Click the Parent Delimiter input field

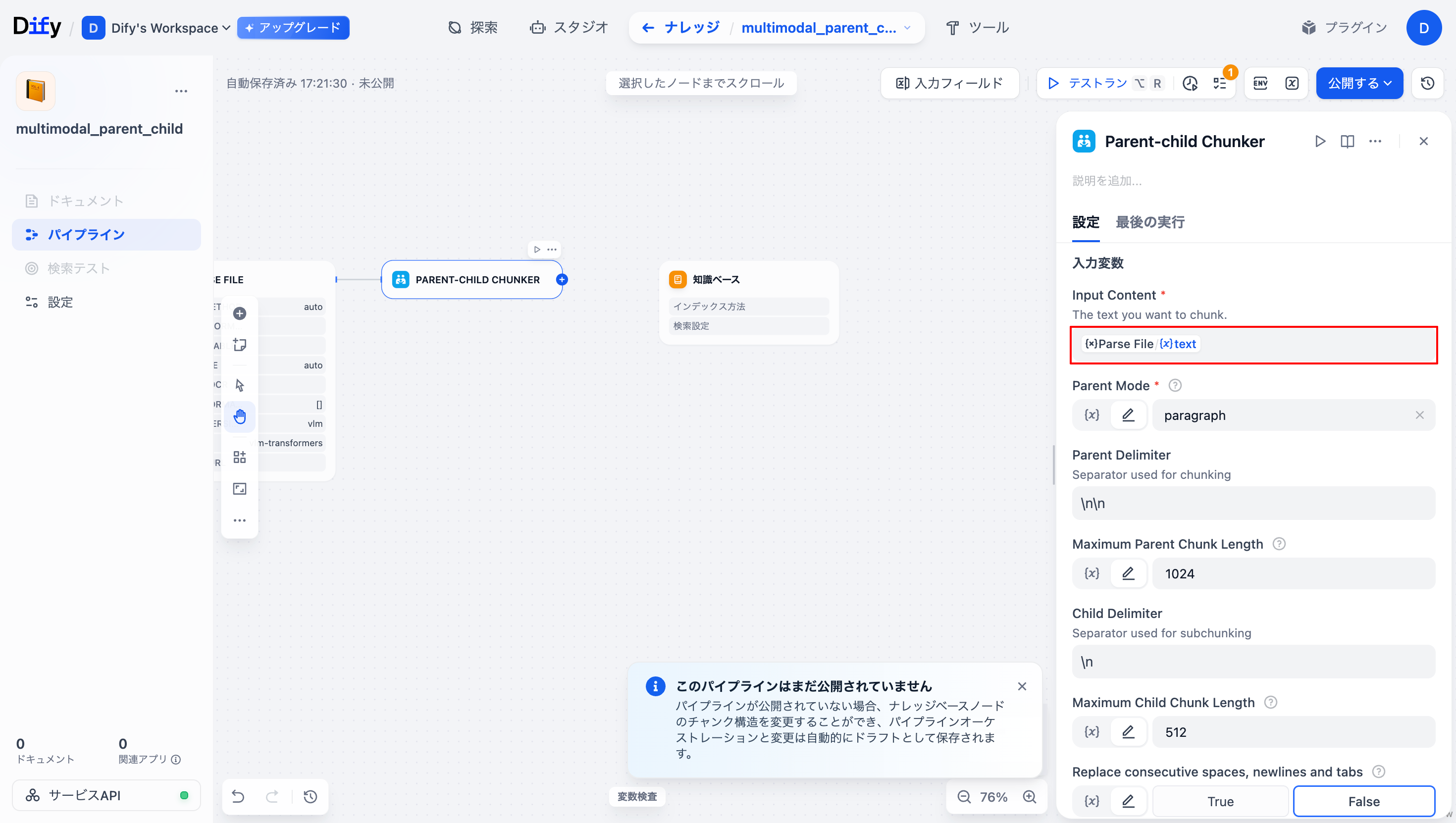tap(1253, 503)
